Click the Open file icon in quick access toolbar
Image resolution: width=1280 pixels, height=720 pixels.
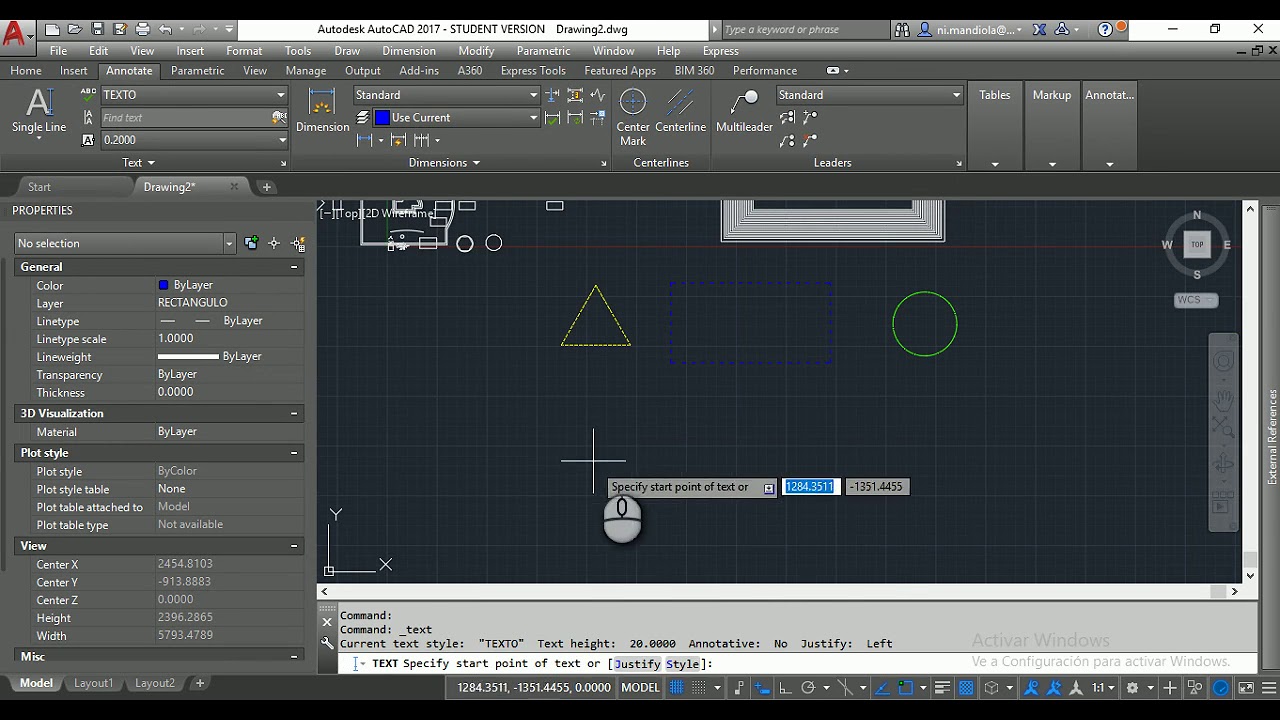click(75, 29)
